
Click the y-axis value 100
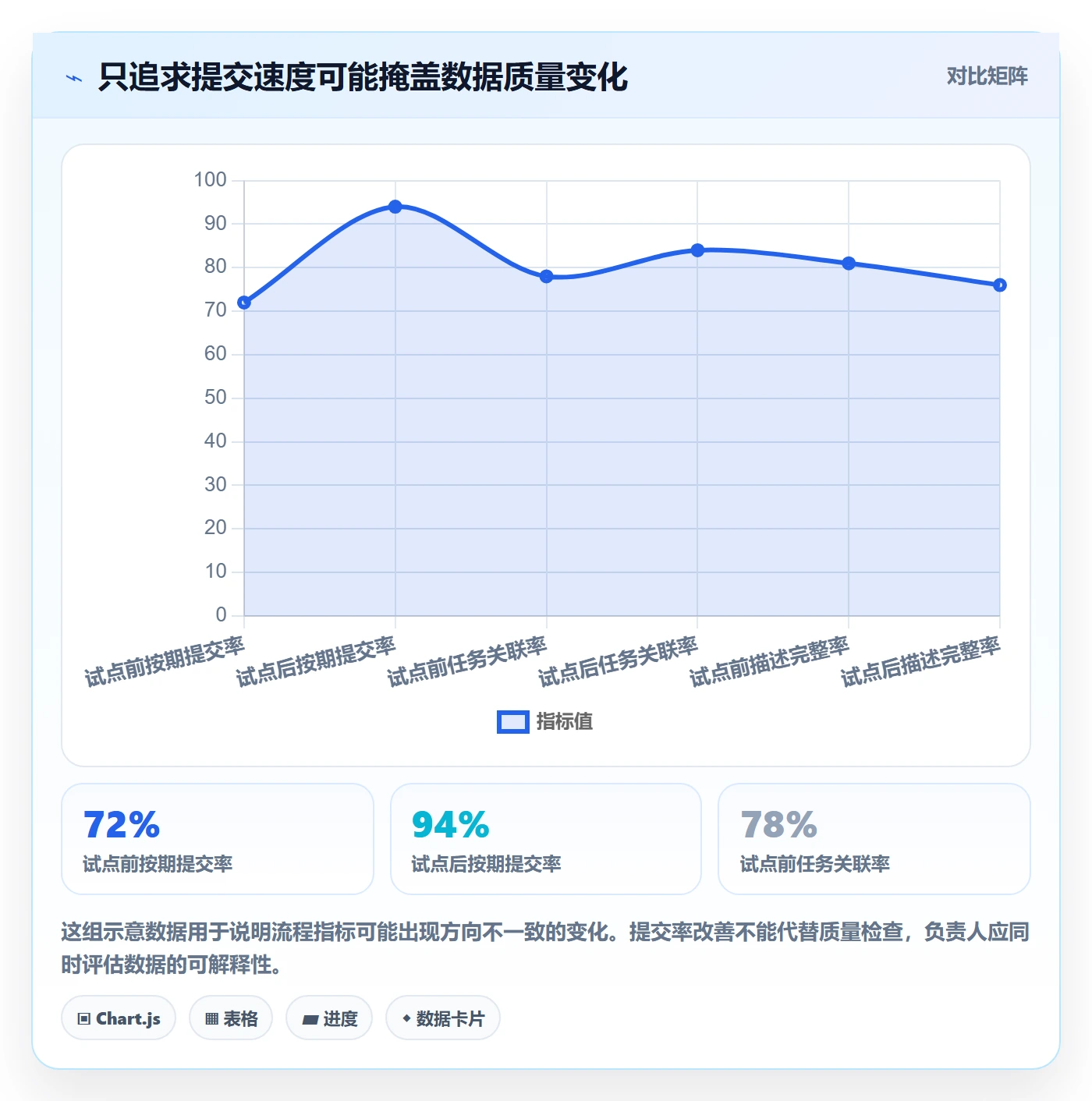point(210,180)
